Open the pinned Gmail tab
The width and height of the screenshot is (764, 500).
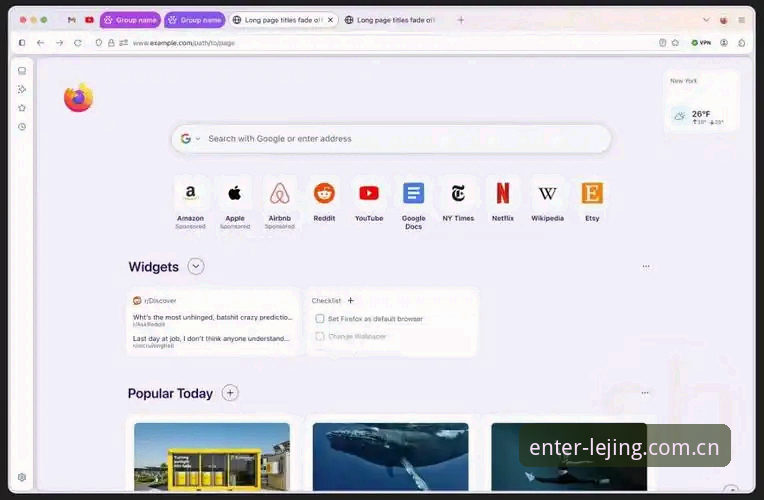[72, 20]
